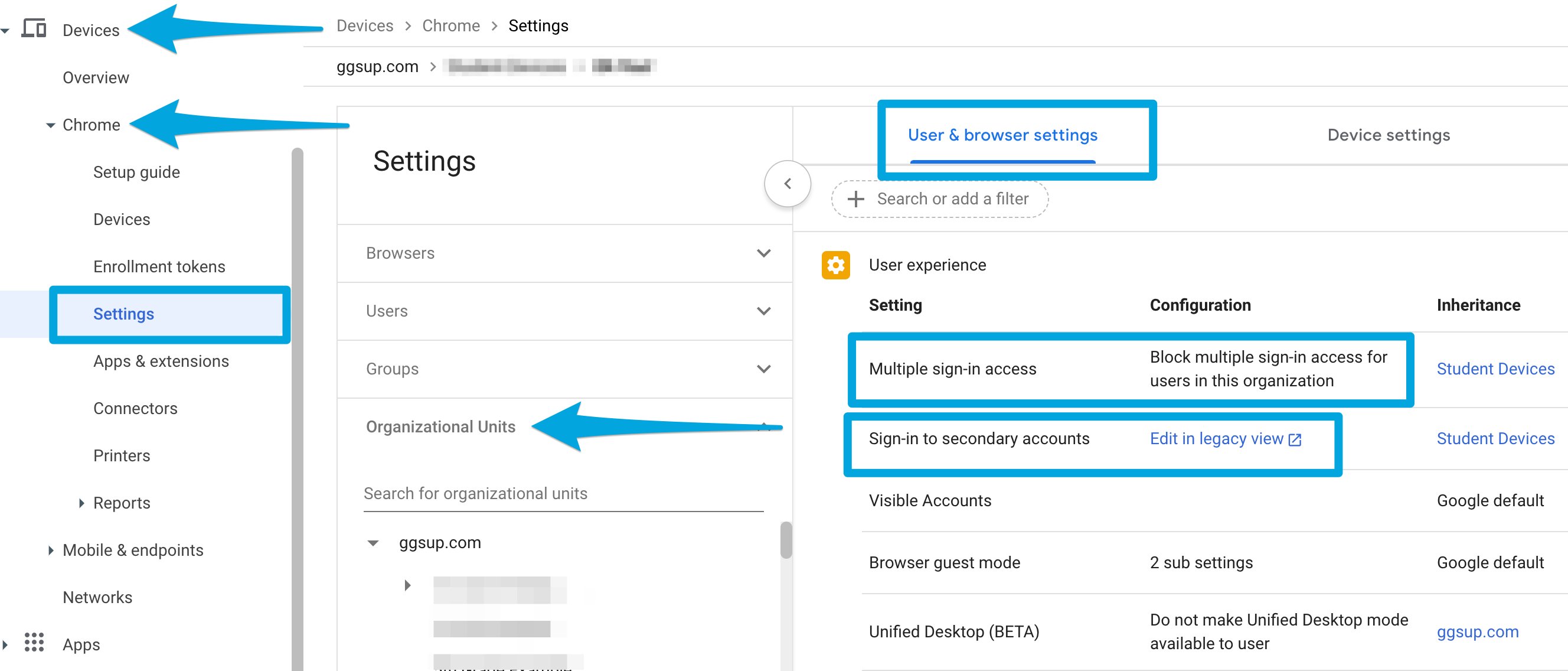Select Settings in the Chrome sidebar
The image size is (1568, 671).
pos(123,314)
